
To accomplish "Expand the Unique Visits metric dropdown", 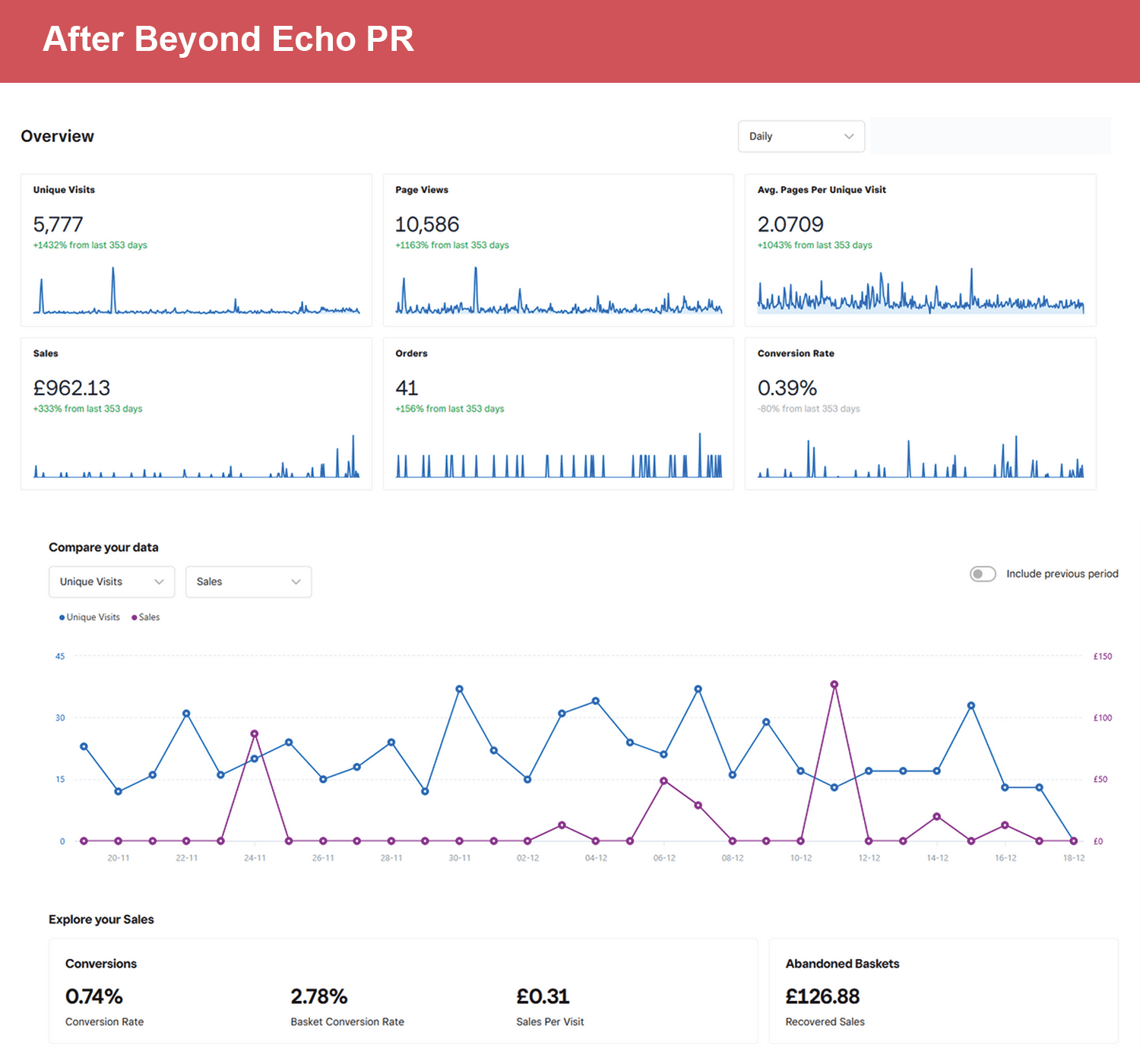I will pyautogui.click(x=112, y=581).
